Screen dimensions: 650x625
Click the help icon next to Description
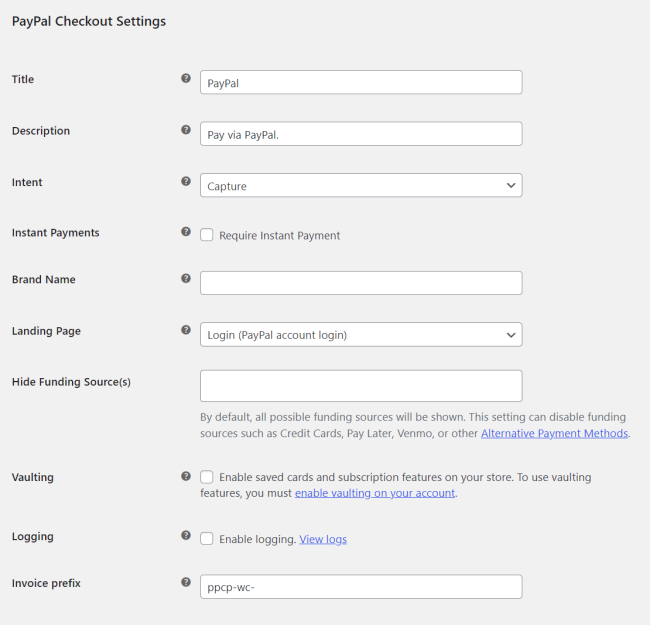click(186, 130)
